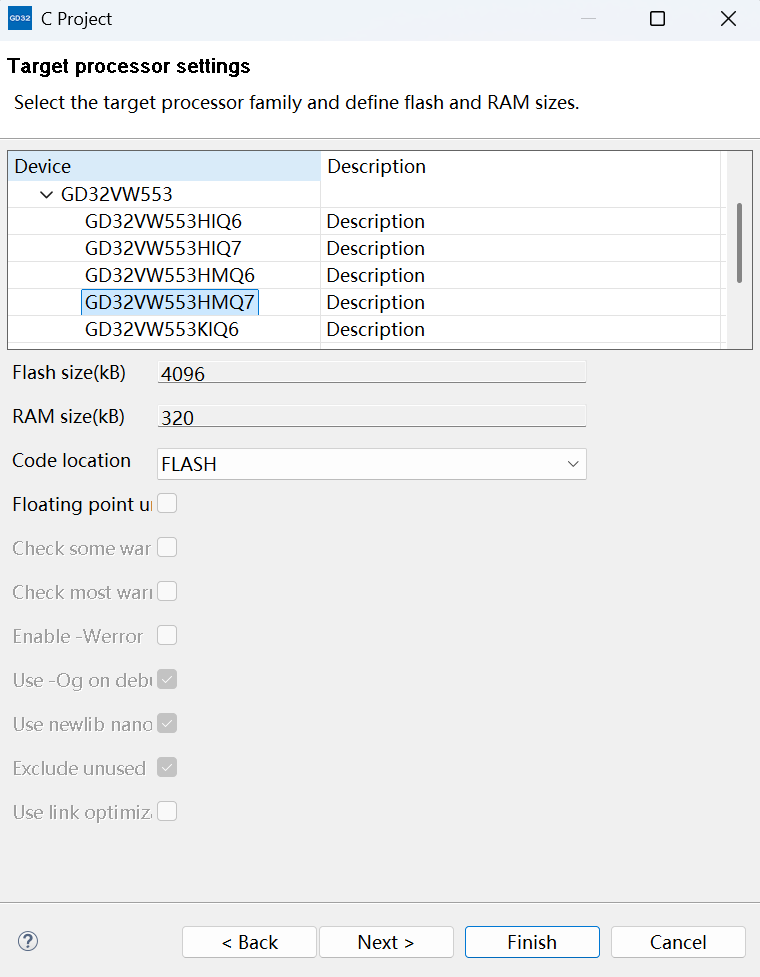Click the Flash size(kB) field
Viewport: 760px width, 977px height.
click(x=371, y=373)
